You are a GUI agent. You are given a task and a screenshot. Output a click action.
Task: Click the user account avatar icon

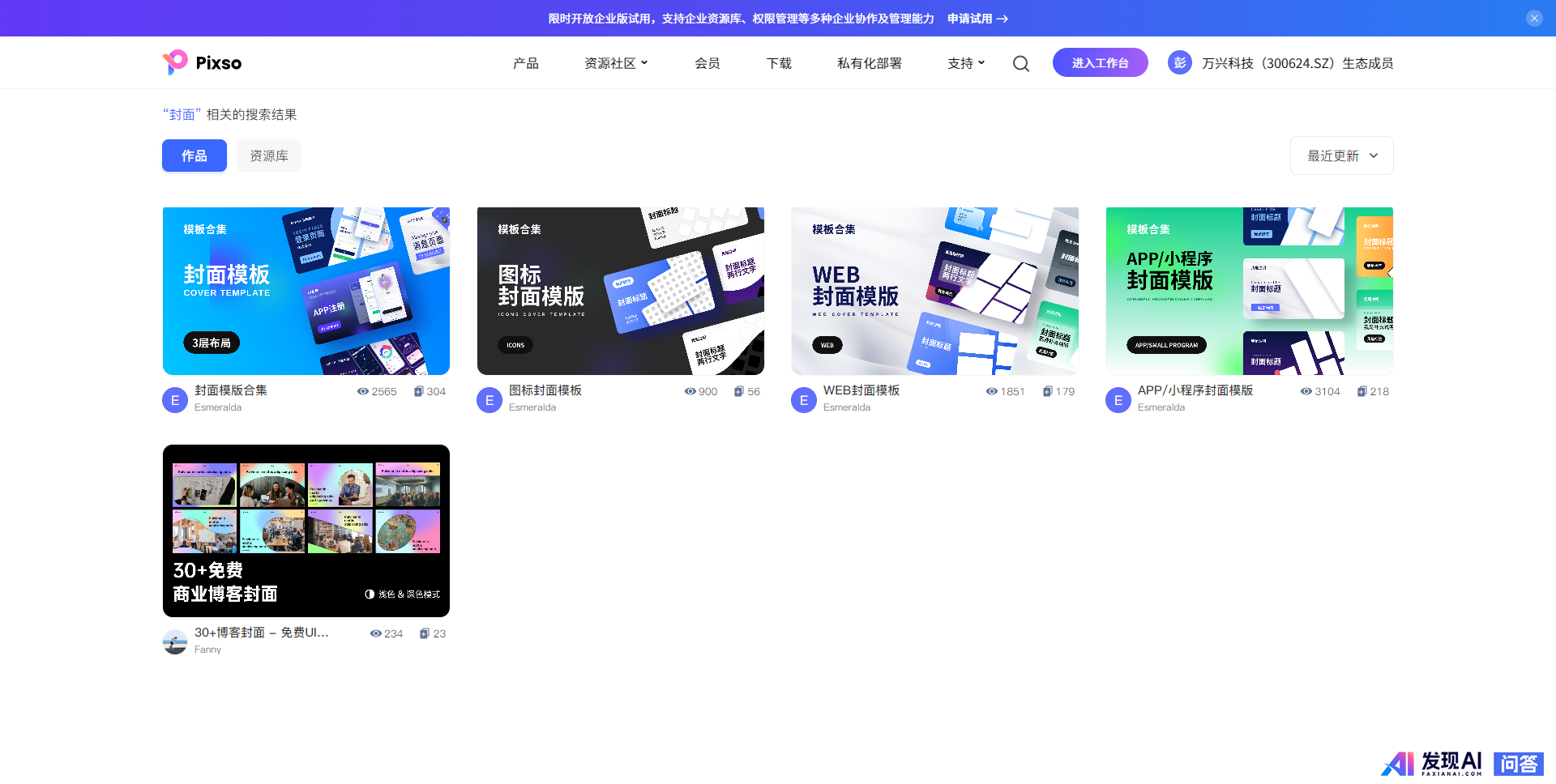(1179, 62)
